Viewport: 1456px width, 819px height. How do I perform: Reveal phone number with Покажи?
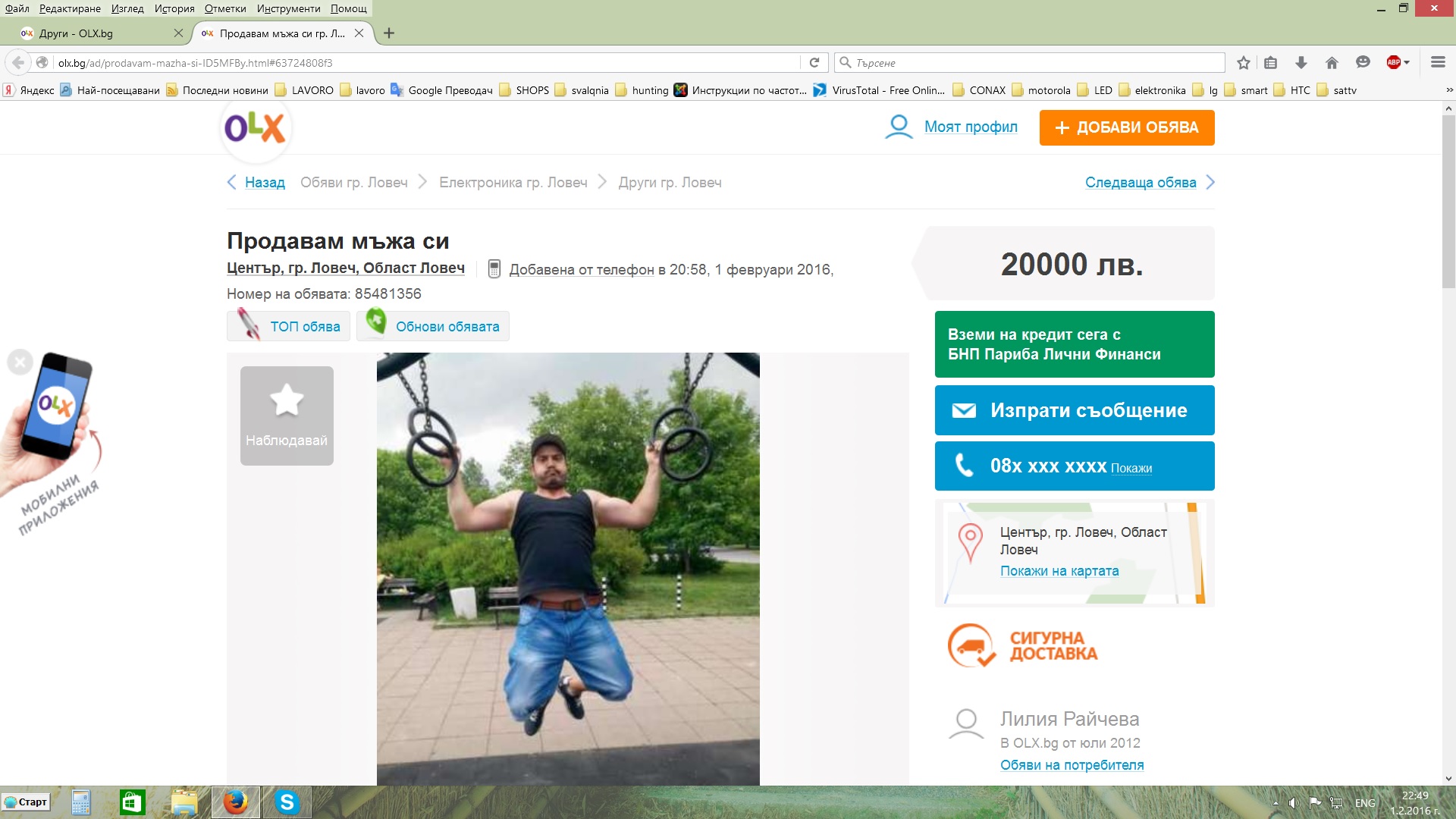coord(1131,469)
